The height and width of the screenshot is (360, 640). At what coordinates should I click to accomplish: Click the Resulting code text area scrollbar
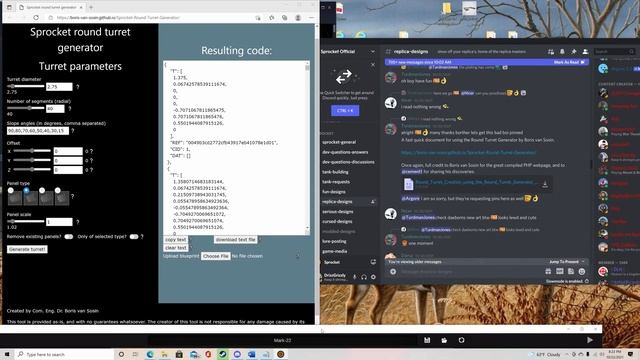[x=307, y=148]
